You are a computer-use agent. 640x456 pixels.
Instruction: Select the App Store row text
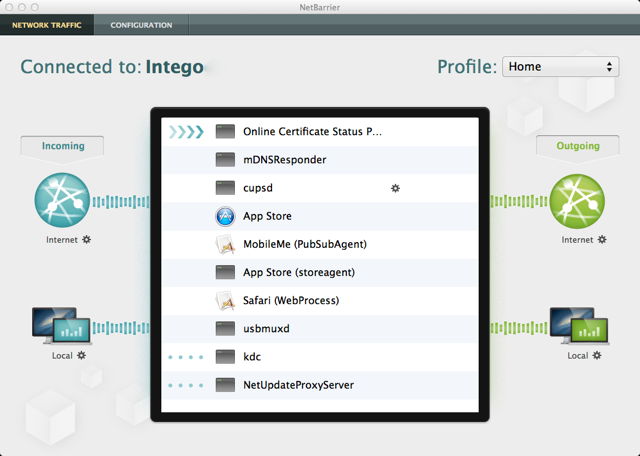[x=267, y=216]
